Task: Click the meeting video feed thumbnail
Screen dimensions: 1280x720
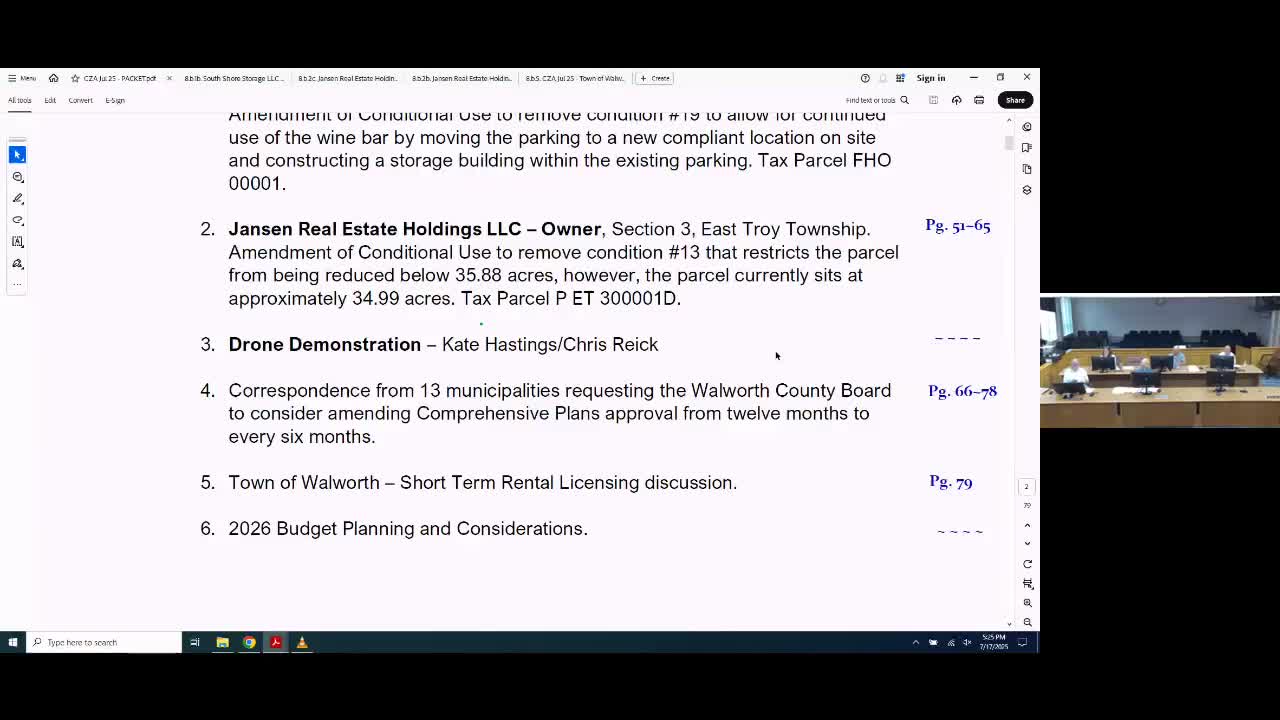Action: (1160, 362)
